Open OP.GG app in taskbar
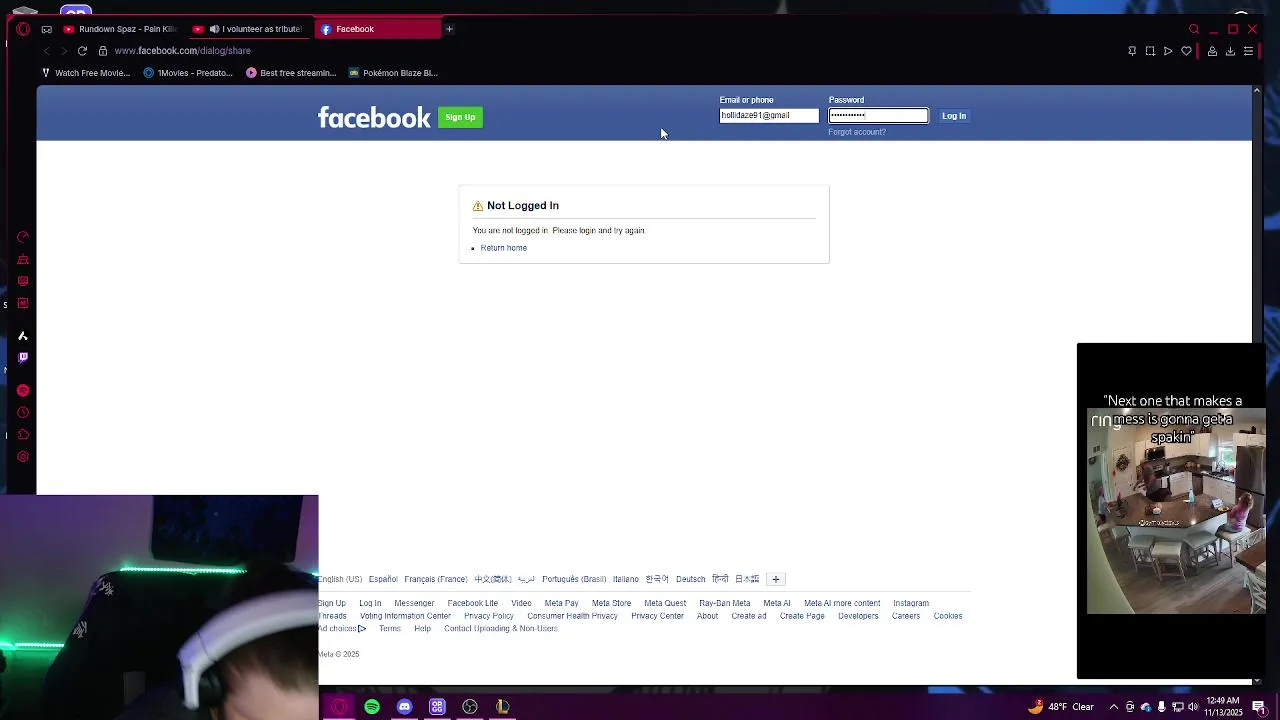Screen dimensions: 1280x720 pyautogui.click(x=437, y=707)
